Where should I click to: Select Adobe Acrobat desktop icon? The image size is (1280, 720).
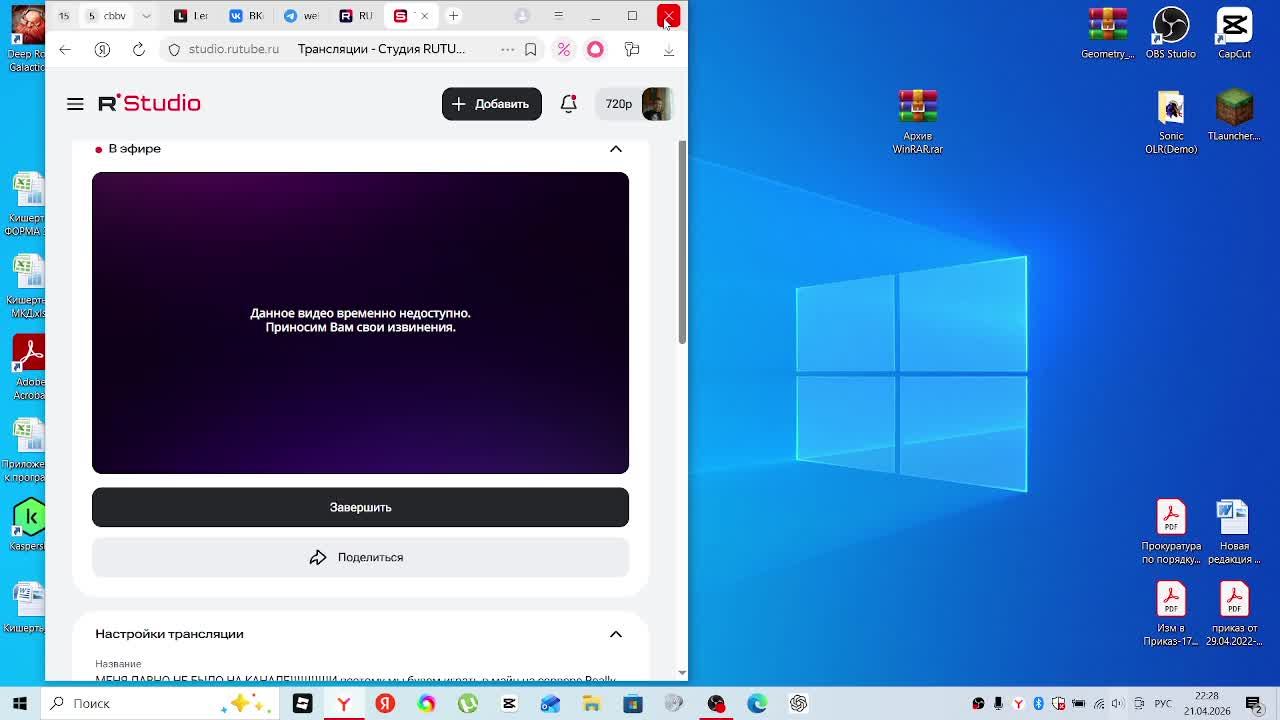coord(29,367)
